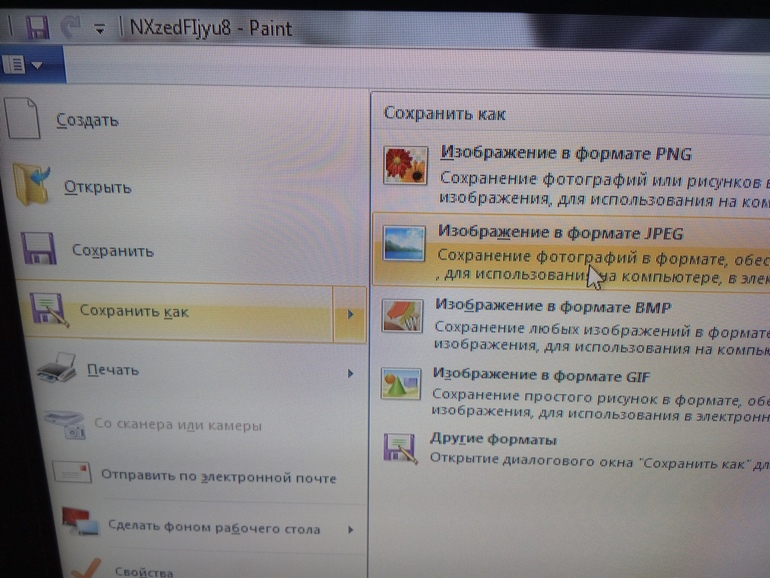The width and height of the screenshot is (770, 578).
Task: Choose Изображение в формате GIF option
Action: (540, 376)
